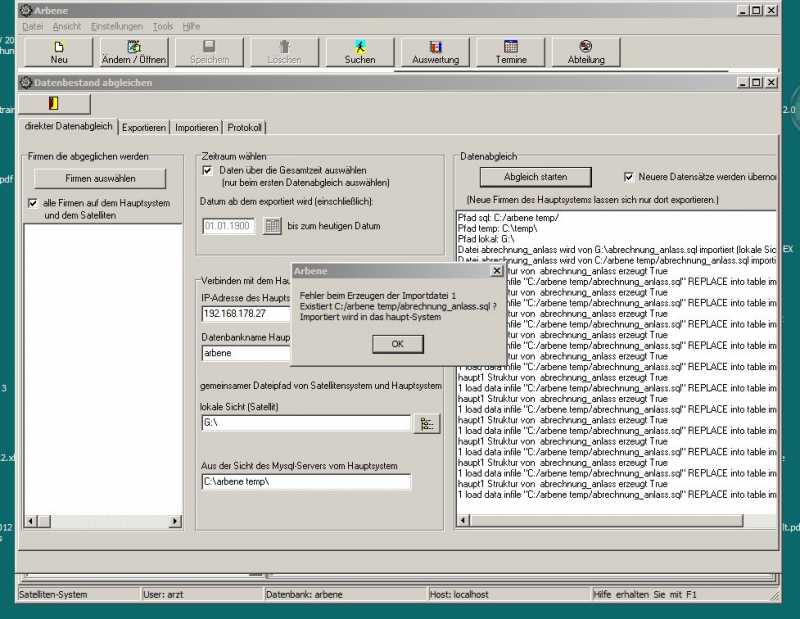The width and height of the screenshot is (800, 619).
Task: Switch to the Protokoll tab
Action: click(x=245, y=128)
